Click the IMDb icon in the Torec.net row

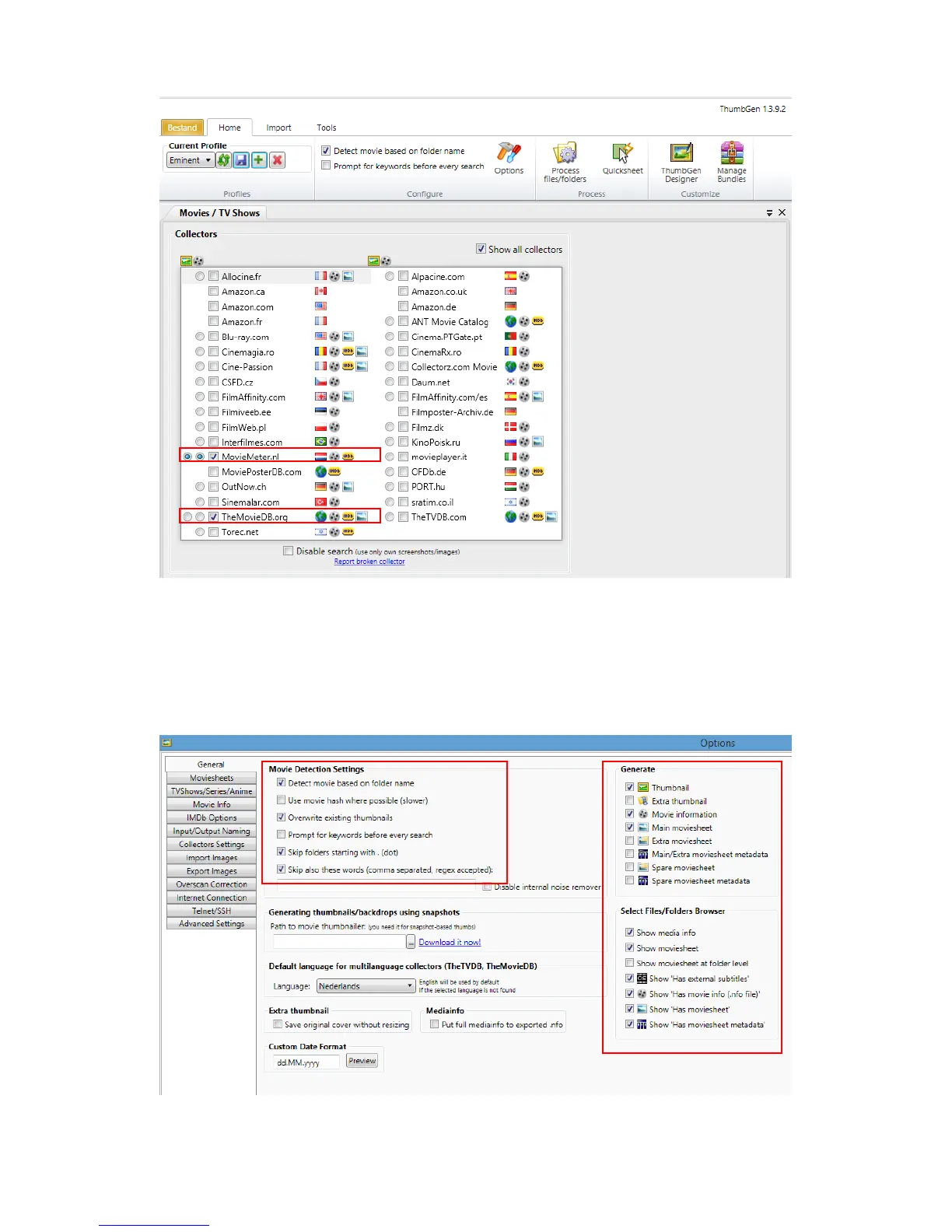click(x=348, y=532)
